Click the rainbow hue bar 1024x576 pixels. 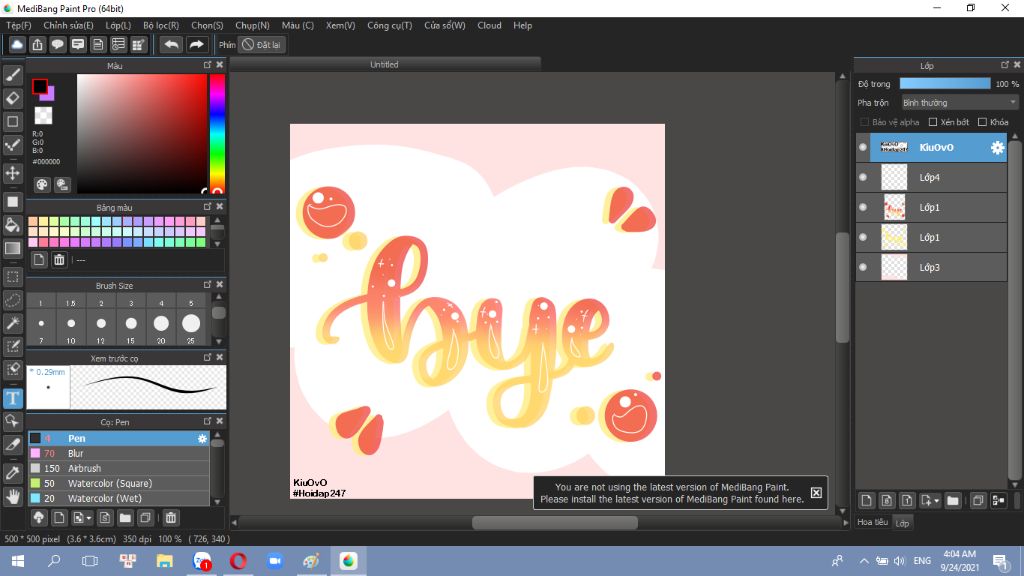217,133
